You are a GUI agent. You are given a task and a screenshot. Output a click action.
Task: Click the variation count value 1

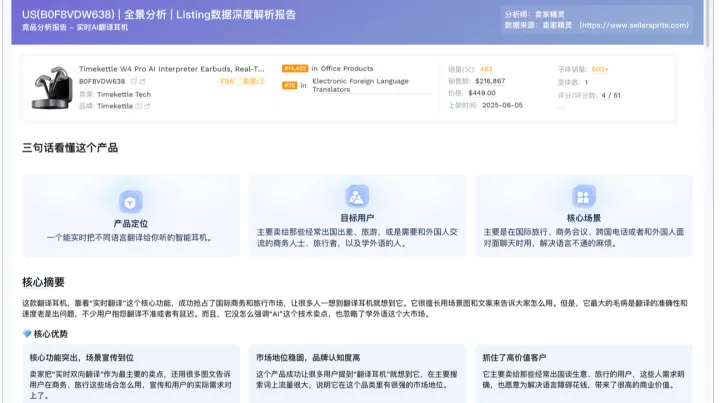(x=586, y=83)
